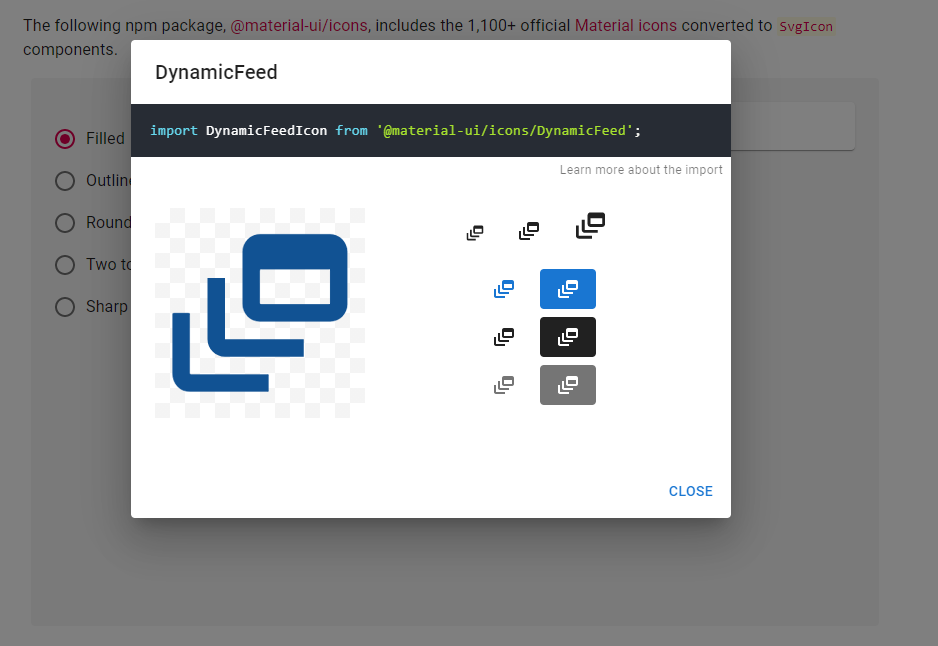Select gray DynamicFeed icon on white background
The image size is (938, 646).
coord(504,384)
